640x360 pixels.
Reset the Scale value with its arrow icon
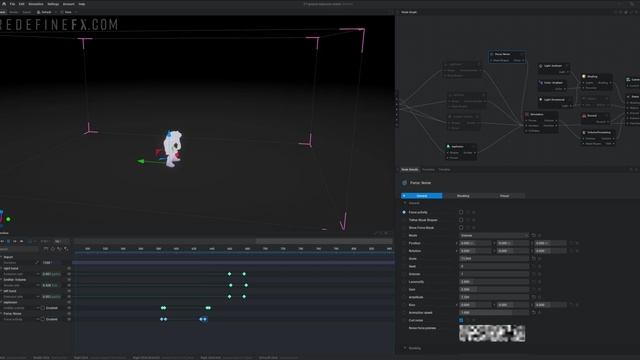pos(533,259)
